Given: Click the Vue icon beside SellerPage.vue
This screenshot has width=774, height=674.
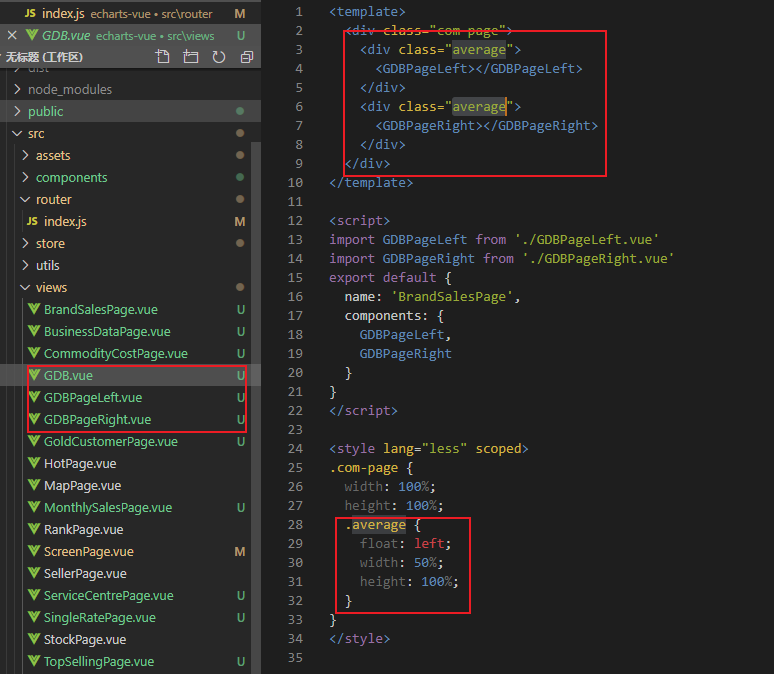Looking at the screenshot, I should pyautogui.click(x=34, y=573).
